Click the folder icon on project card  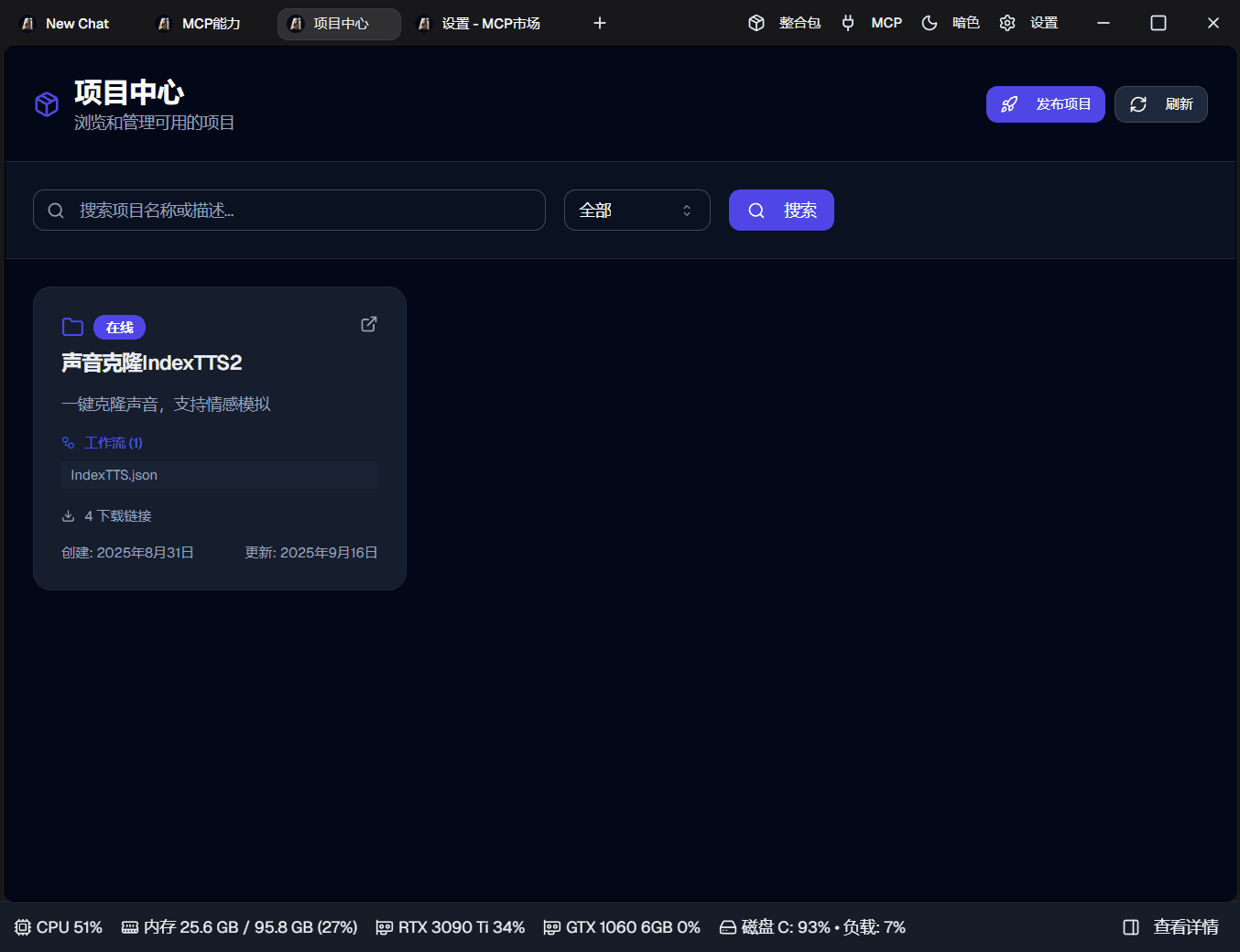click(x=72, y=327)
